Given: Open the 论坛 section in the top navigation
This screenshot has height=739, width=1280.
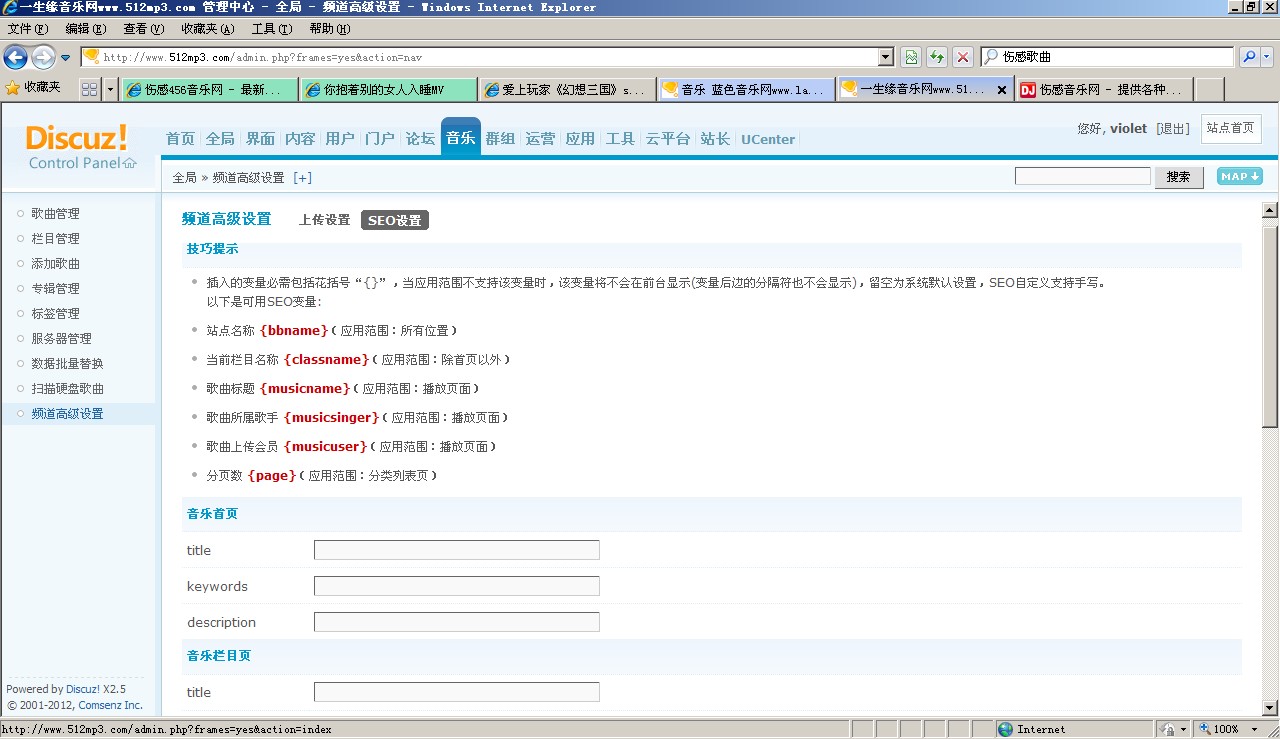Looking at the screenshot, I should (420, 139).
